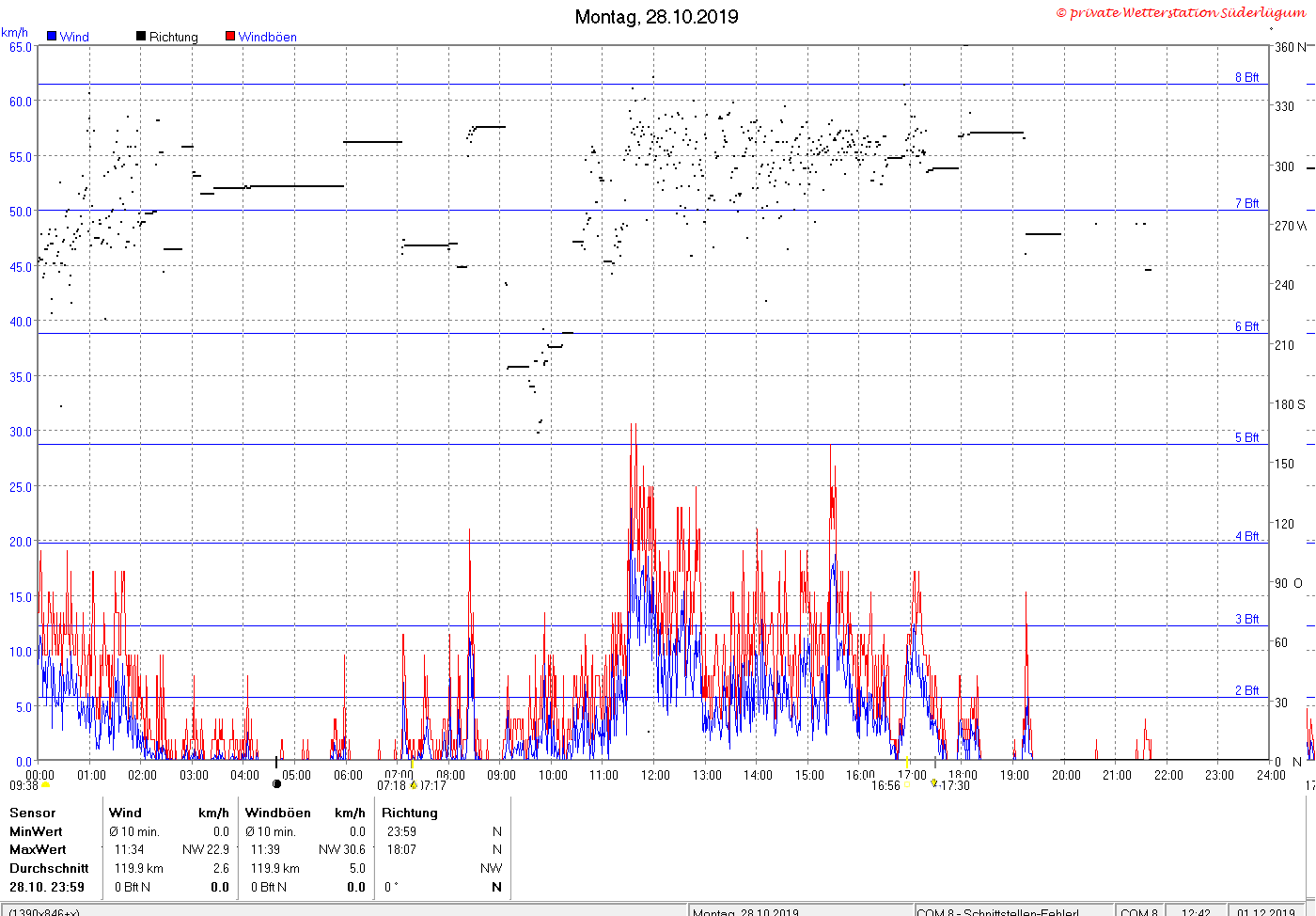Click the sunrise icon at 07:18

[414, 785]
